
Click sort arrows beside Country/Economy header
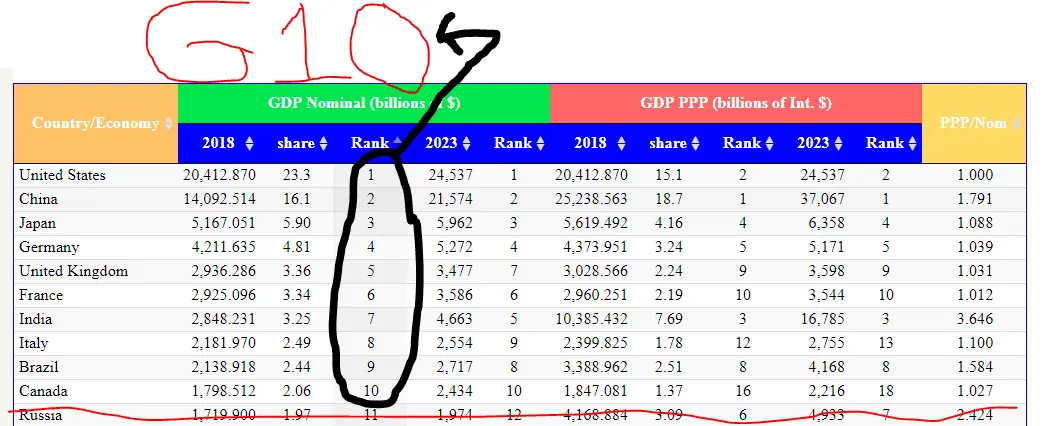[169, 123]
